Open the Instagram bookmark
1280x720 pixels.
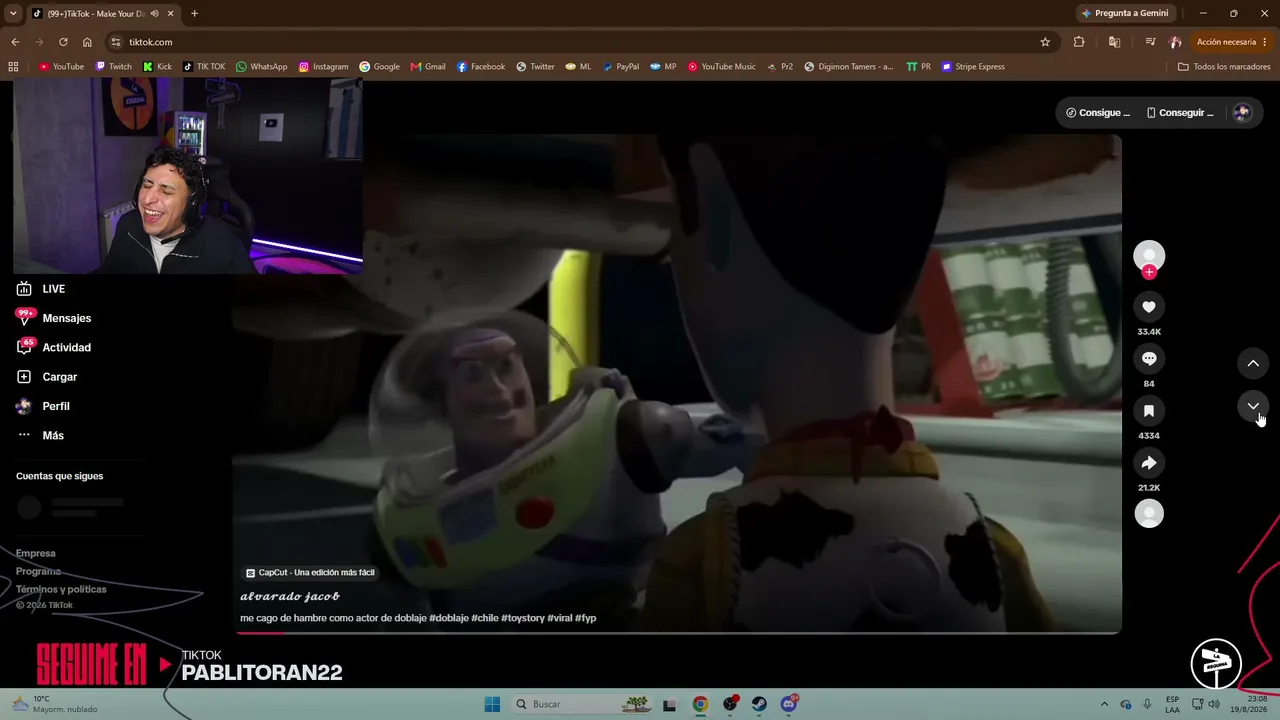pyautogui.click(x=323, y=67)
